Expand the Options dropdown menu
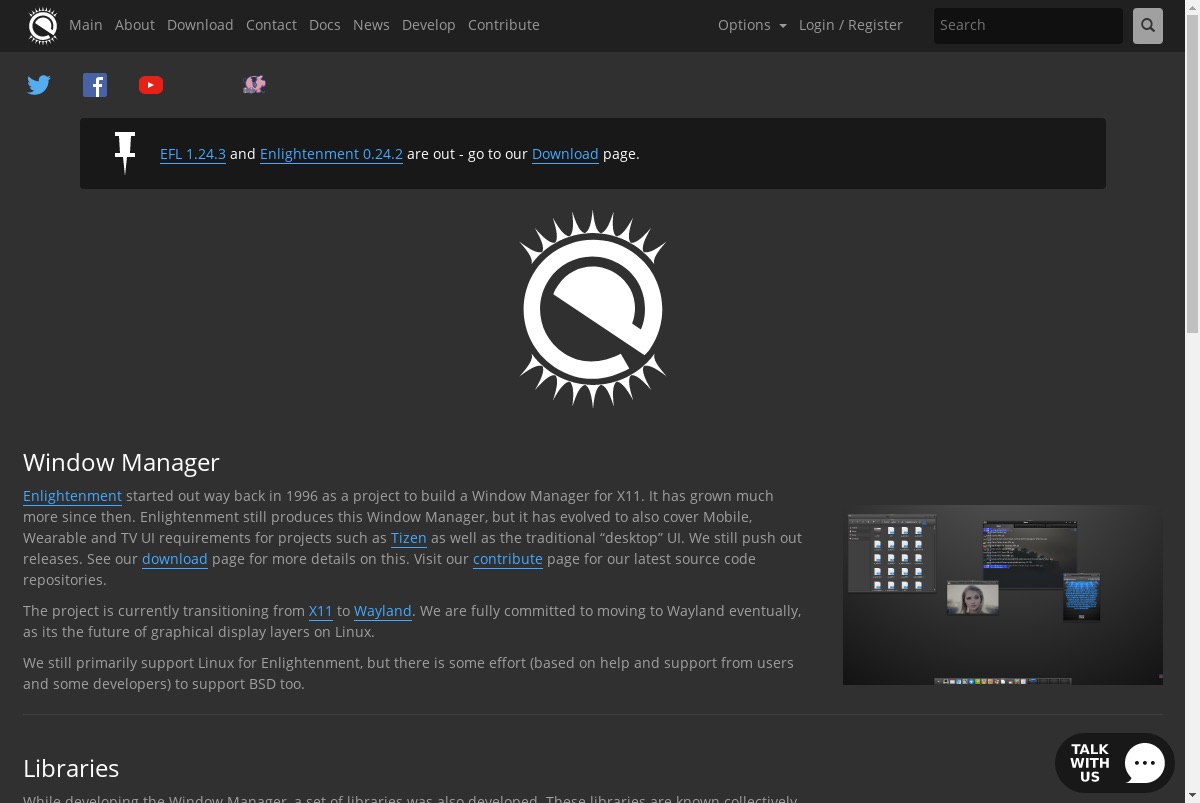This screenshot has width=1200, height=803. [x=752, y=25]
